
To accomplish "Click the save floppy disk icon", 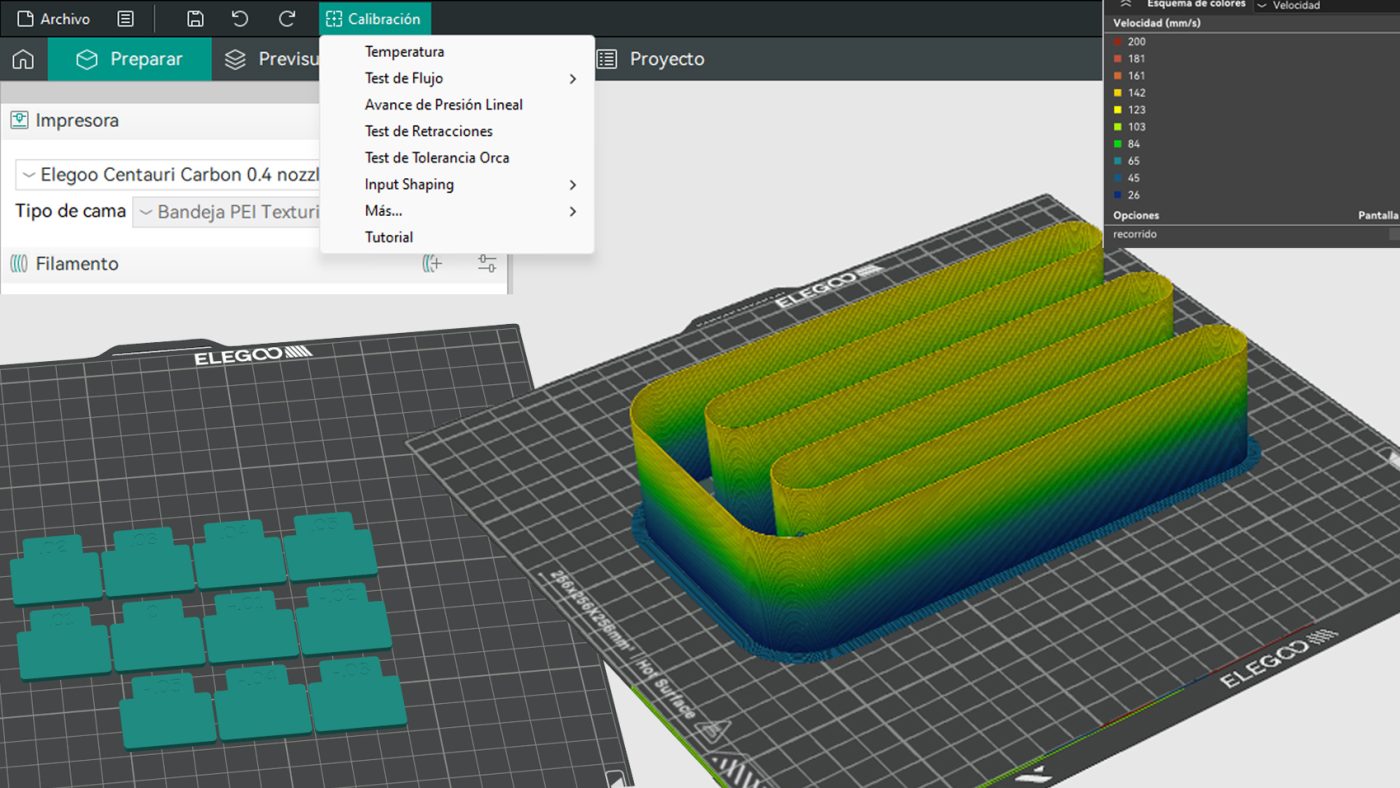I will click(196, 19).
